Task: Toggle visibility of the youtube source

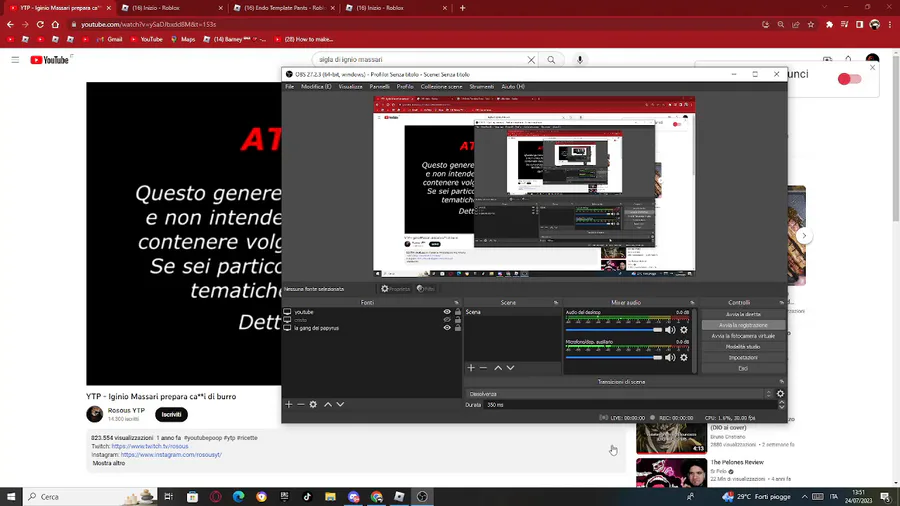Action: coord(447,312)
